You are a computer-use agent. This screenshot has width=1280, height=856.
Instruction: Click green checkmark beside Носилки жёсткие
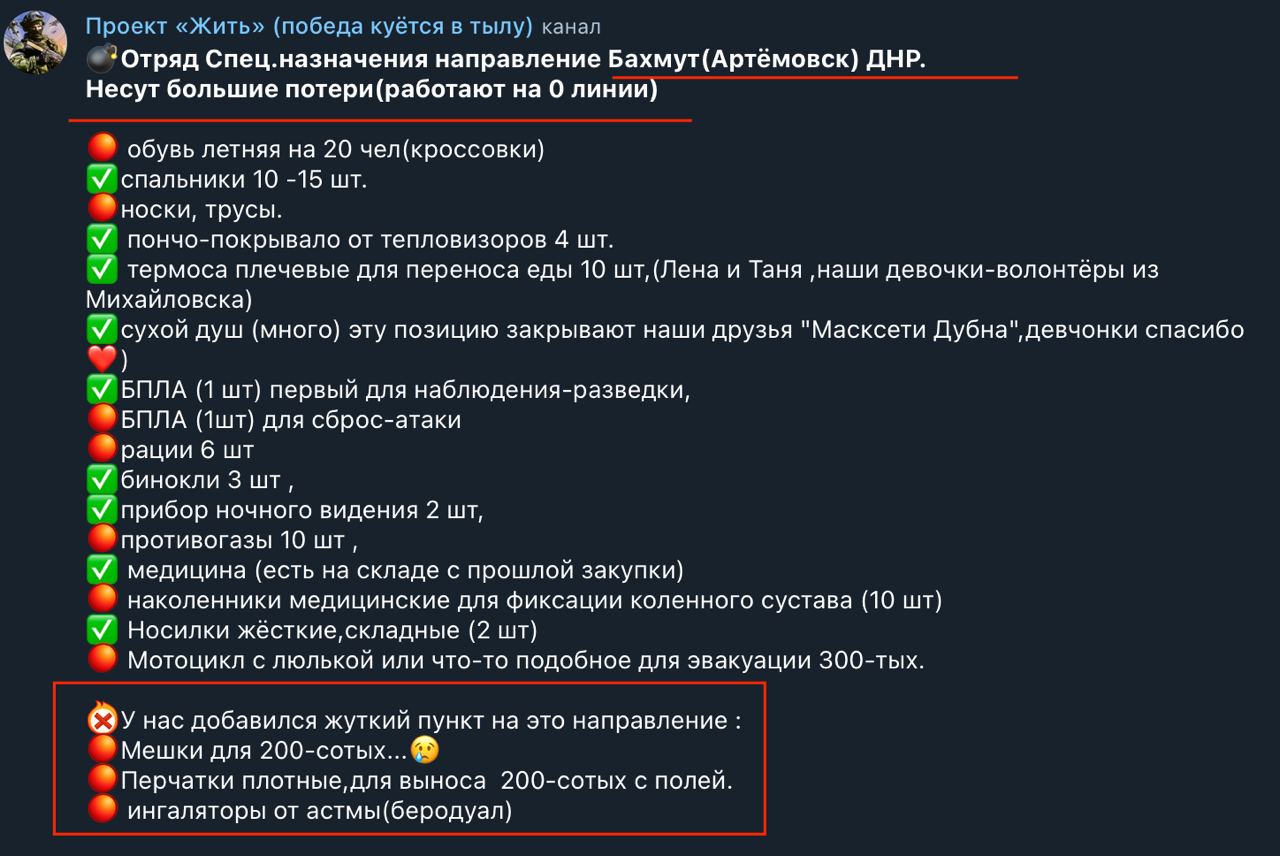(102, 630)
